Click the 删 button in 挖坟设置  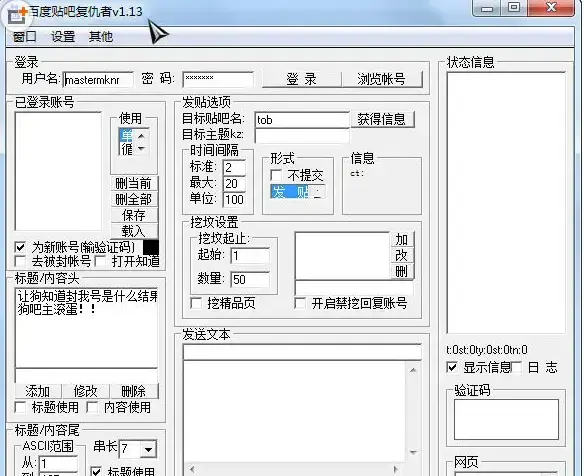point(402,272)
